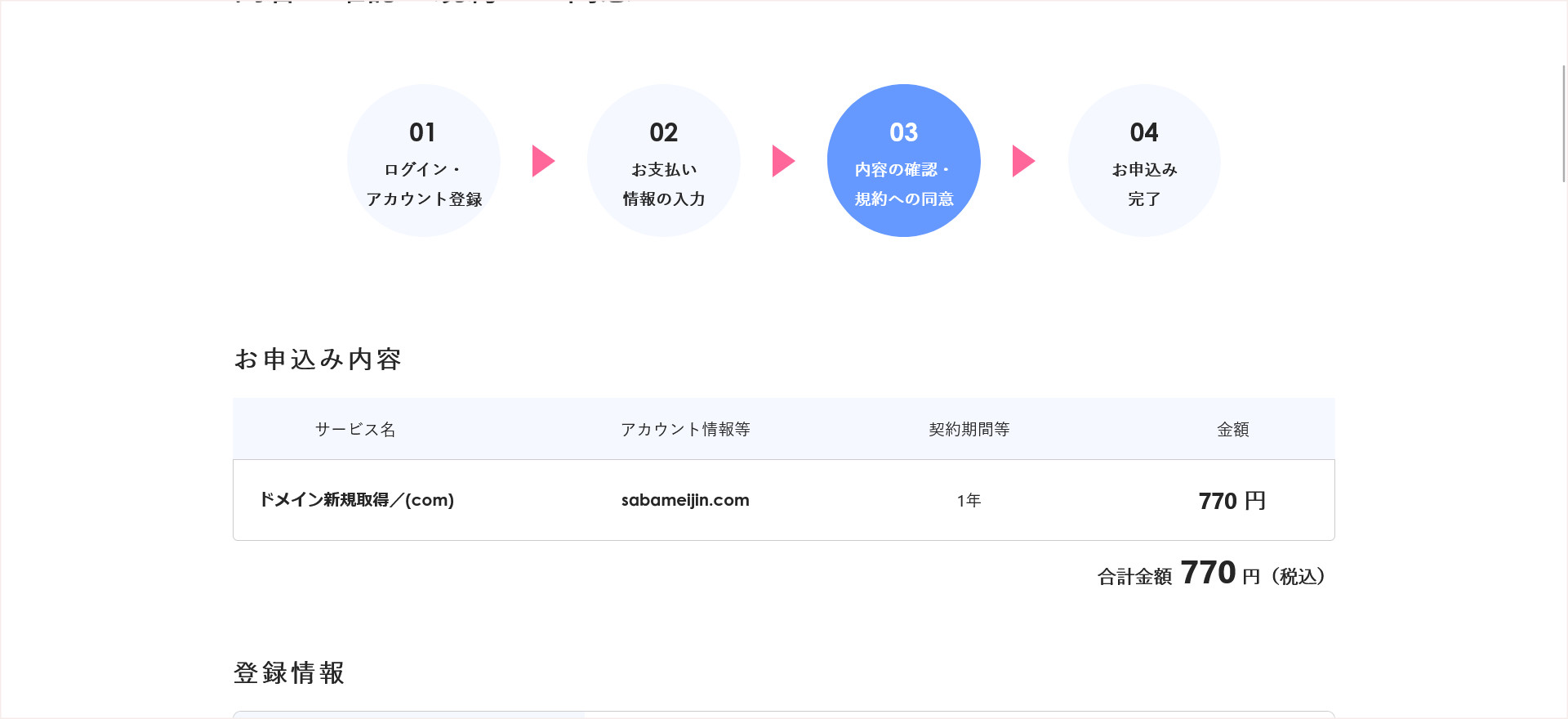Select the ドメイン新規取得／(com) service entry

tap(356, 500)
